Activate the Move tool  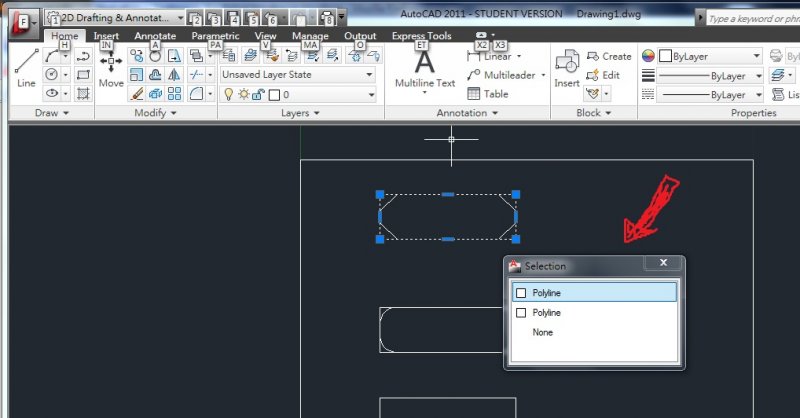[111, 68]
